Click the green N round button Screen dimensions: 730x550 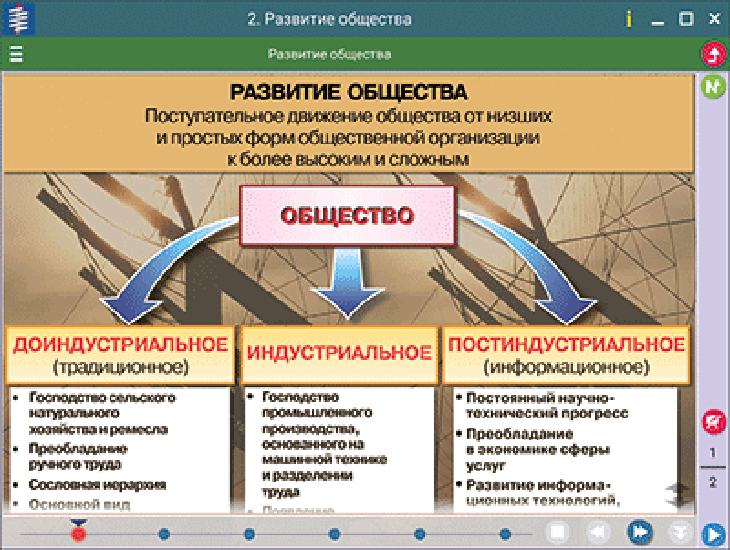point(713,87)
